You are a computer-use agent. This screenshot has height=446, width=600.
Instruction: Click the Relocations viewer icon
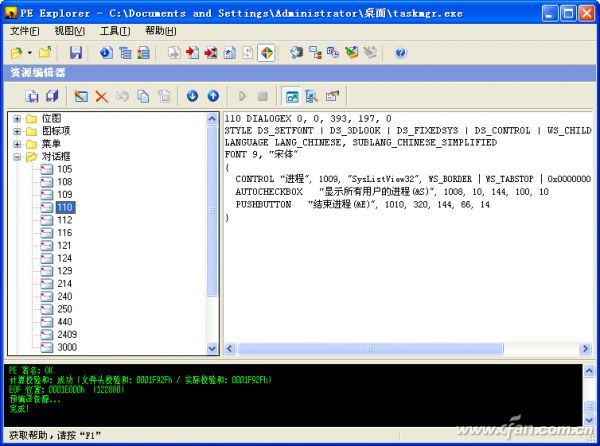point(248,52)
